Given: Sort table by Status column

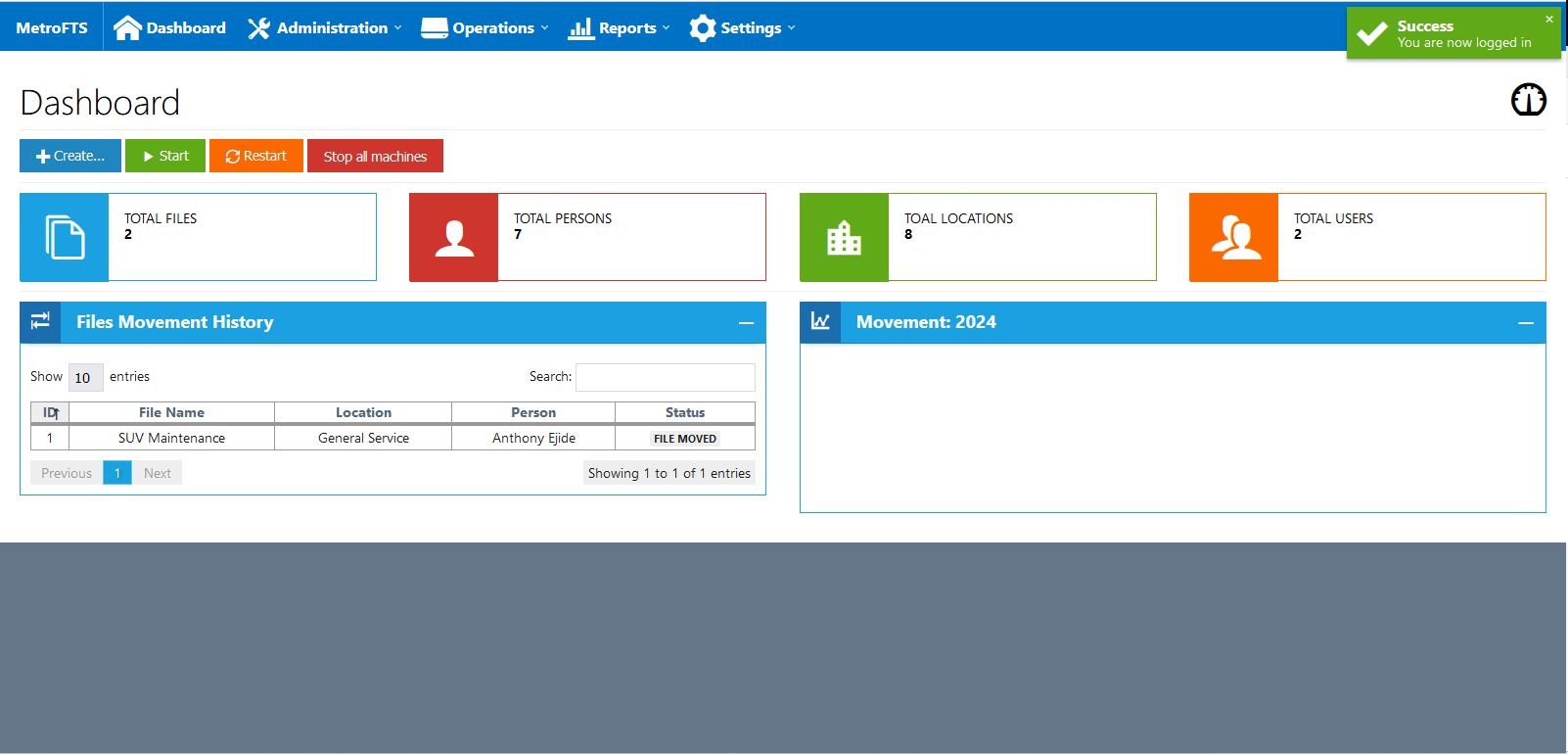Looking at the screenshot, I should [685, 412].
